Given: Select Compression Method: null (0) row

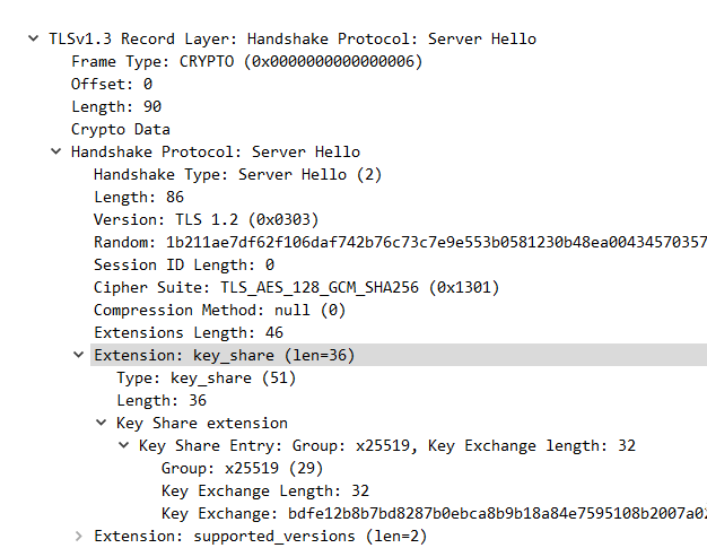Looking at the screenshot, I should (x=220, y=310).
